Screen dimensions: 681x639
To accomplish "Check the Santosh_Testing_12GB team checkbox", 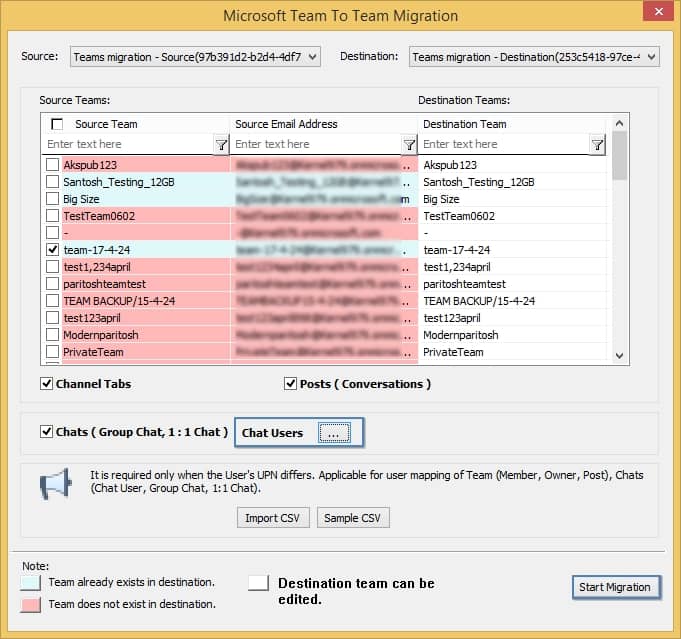I will pos(53,182).
